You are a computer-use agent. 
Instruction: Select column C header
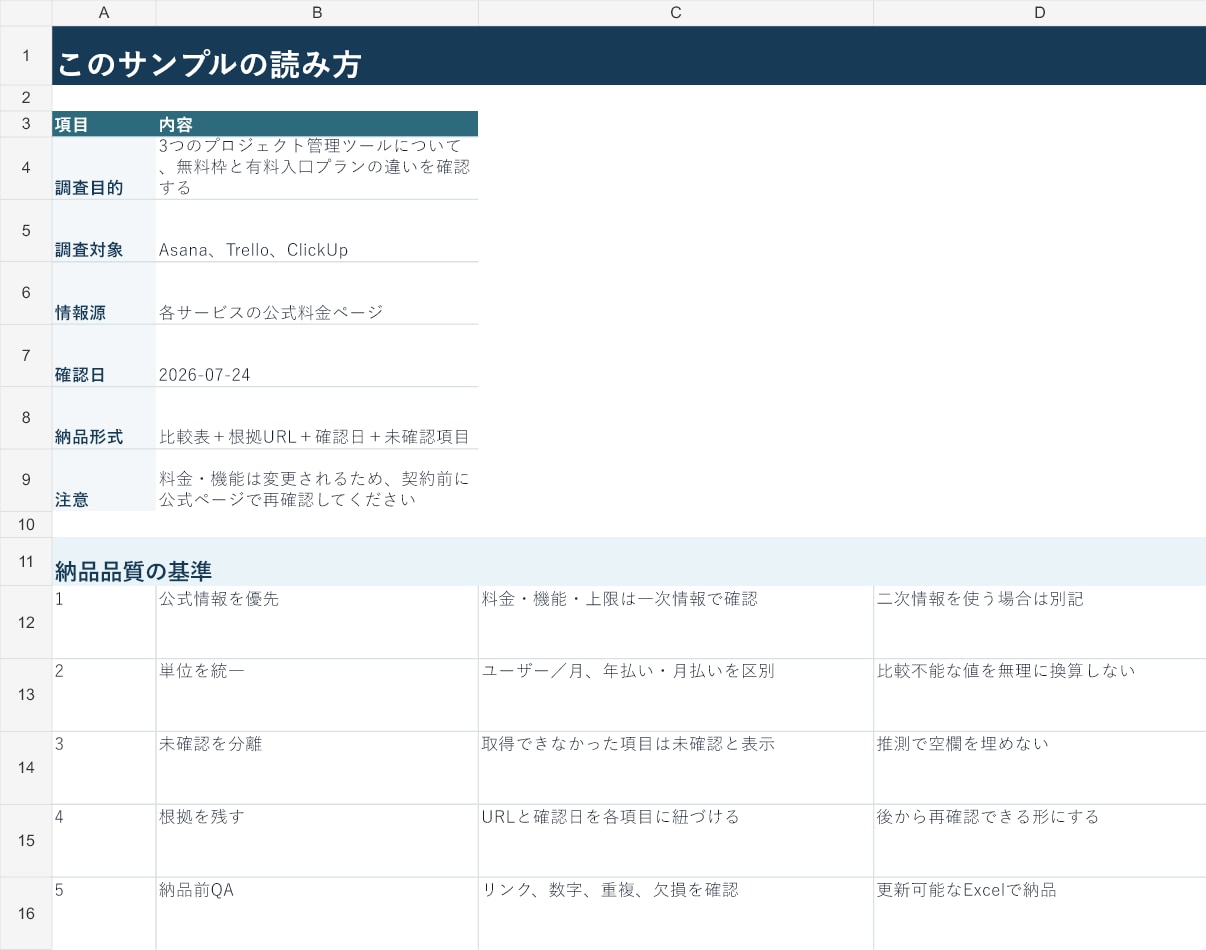pyautogui.click(x=676, y=12)
